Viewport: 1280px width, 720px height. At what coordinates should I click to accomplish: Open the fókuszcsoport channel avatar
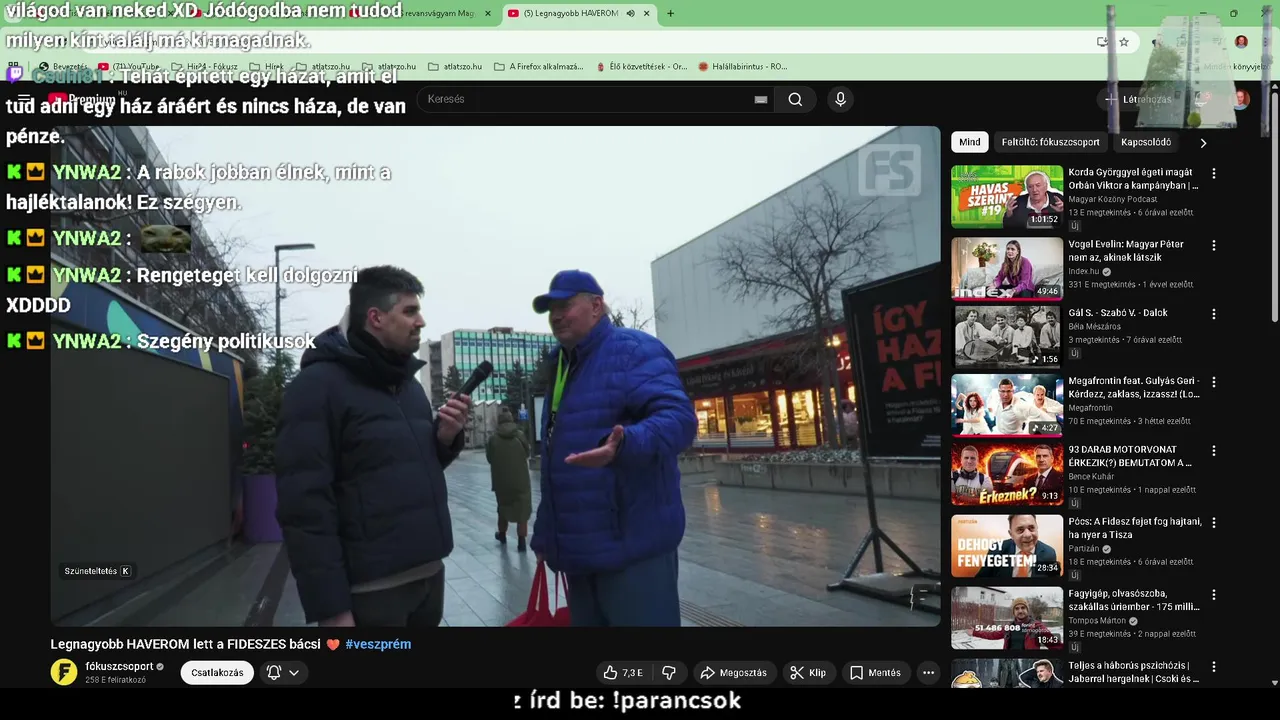[64, 672]
